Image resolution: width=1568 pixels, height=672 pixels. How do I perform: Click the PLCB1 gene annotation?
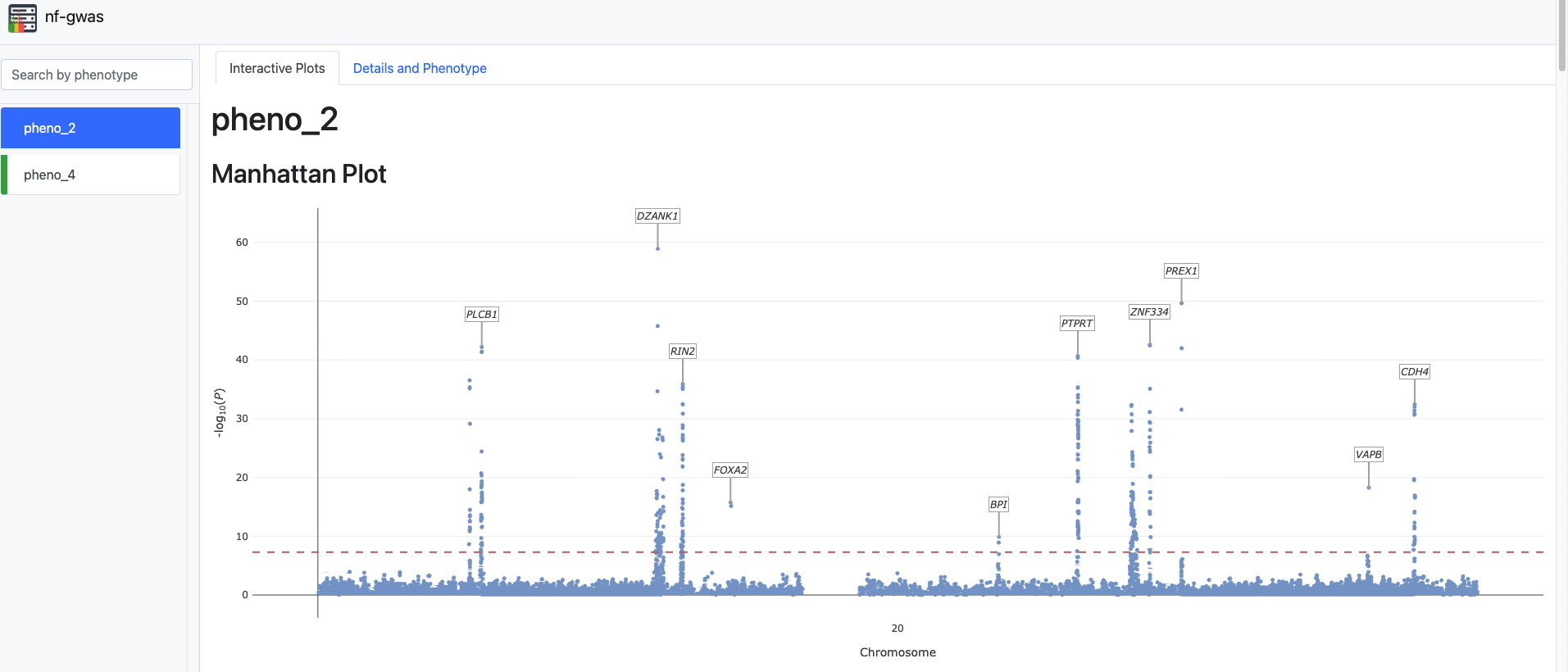(x=481, y=315)
